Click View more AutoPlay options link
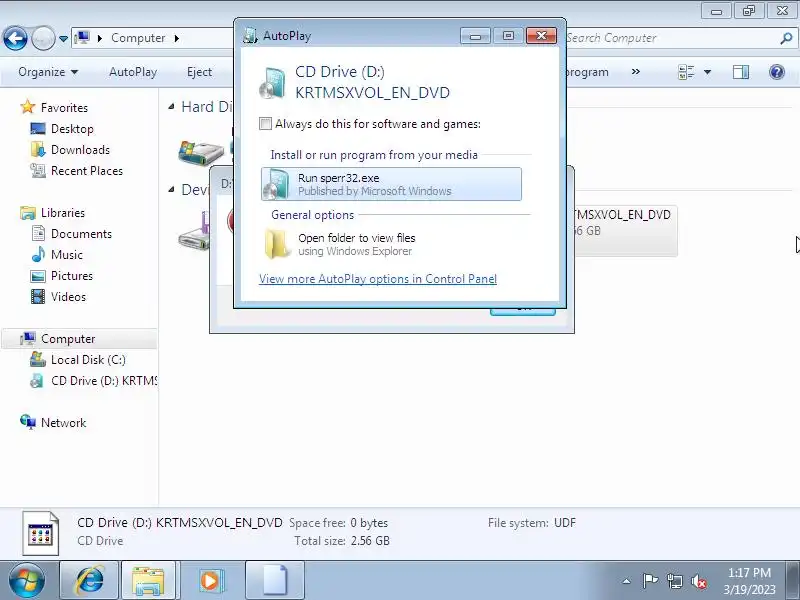Screen dimensions: 800x600 pyautogui.click(x=378, y=279)
